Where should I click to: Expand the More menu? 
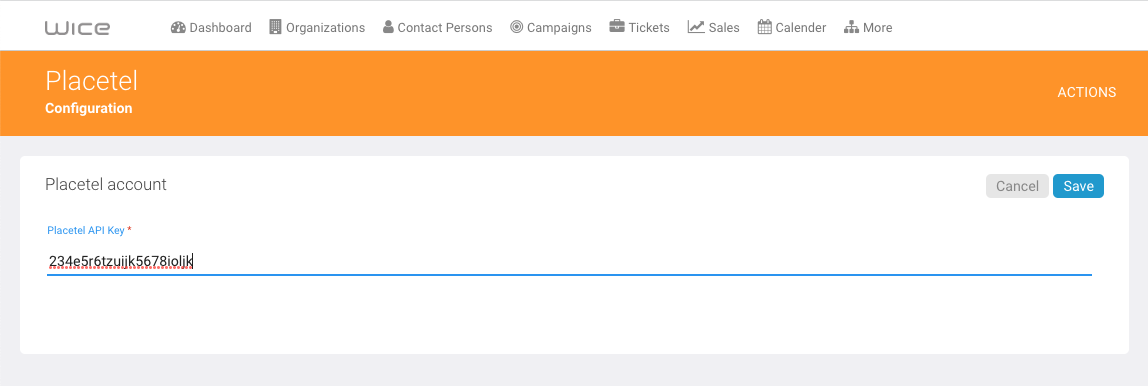(868, 27)
